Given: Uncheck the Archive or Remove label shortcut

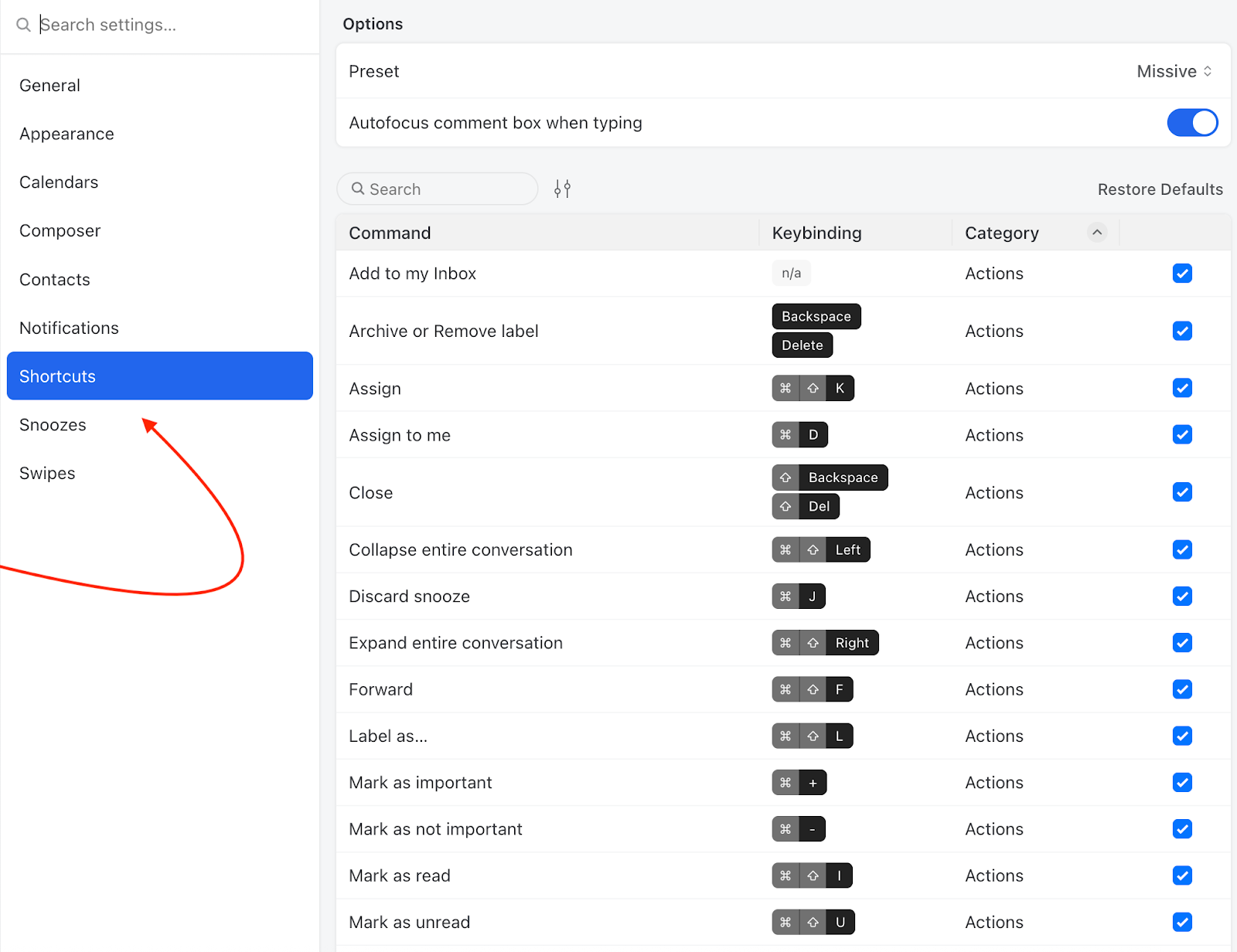Looking at the screenshot, I should pos(1182,331).
